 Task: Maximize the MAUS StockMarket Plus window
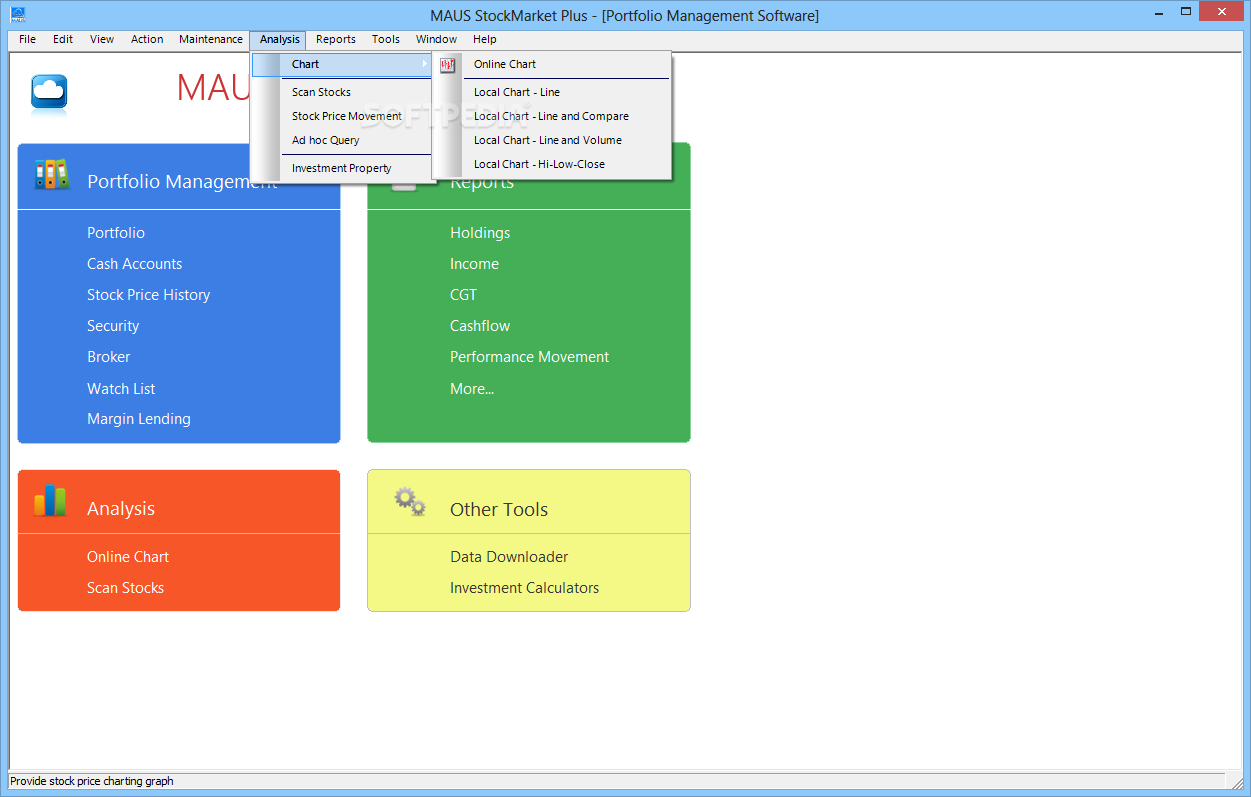[x=1185, y=12]
